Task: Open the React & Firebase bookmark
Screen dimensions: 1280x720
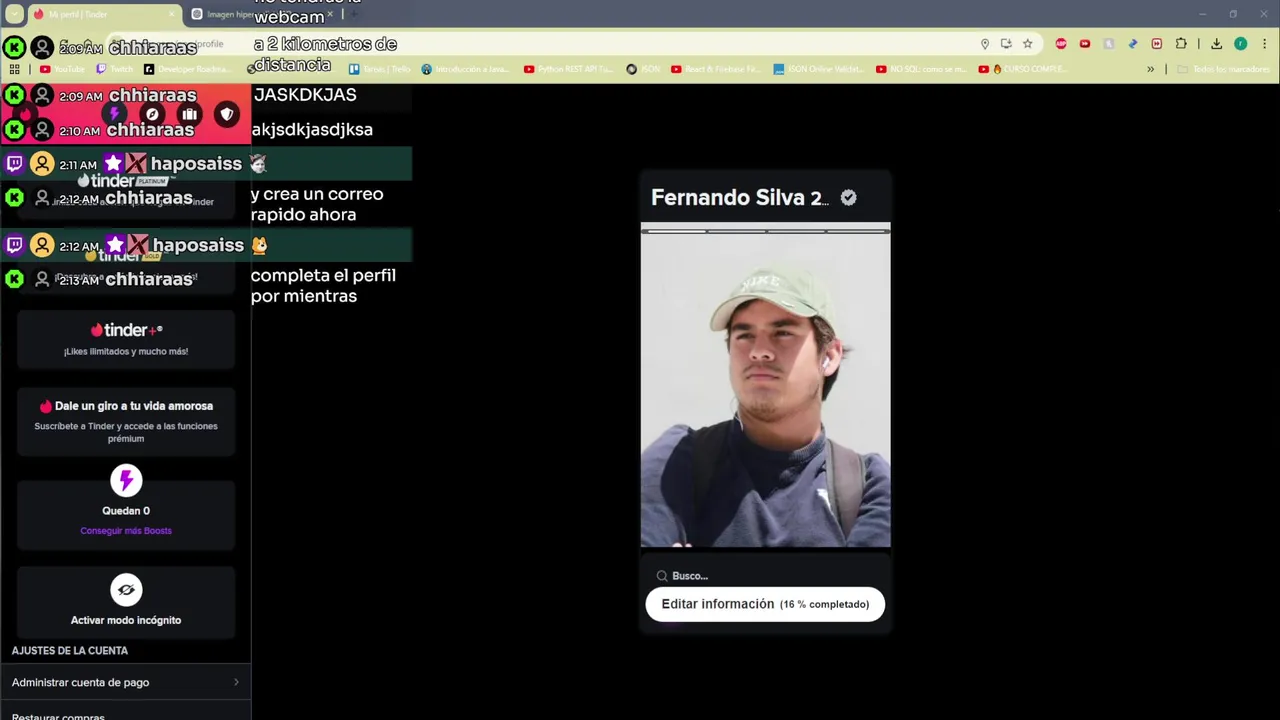Action: tap(716, 69)
